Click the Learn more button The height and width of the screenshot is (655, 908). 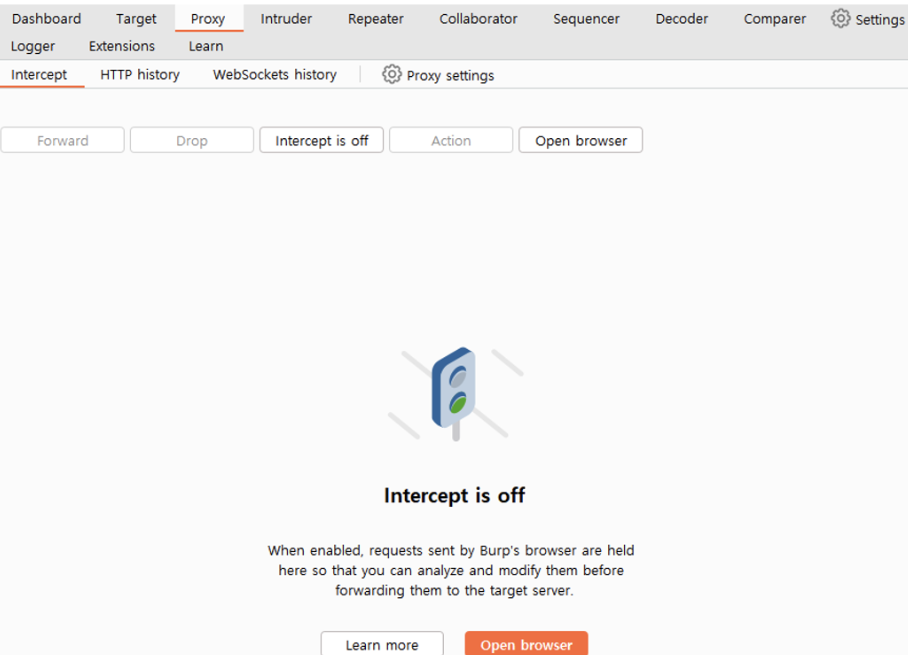click(x=382, y=644)
